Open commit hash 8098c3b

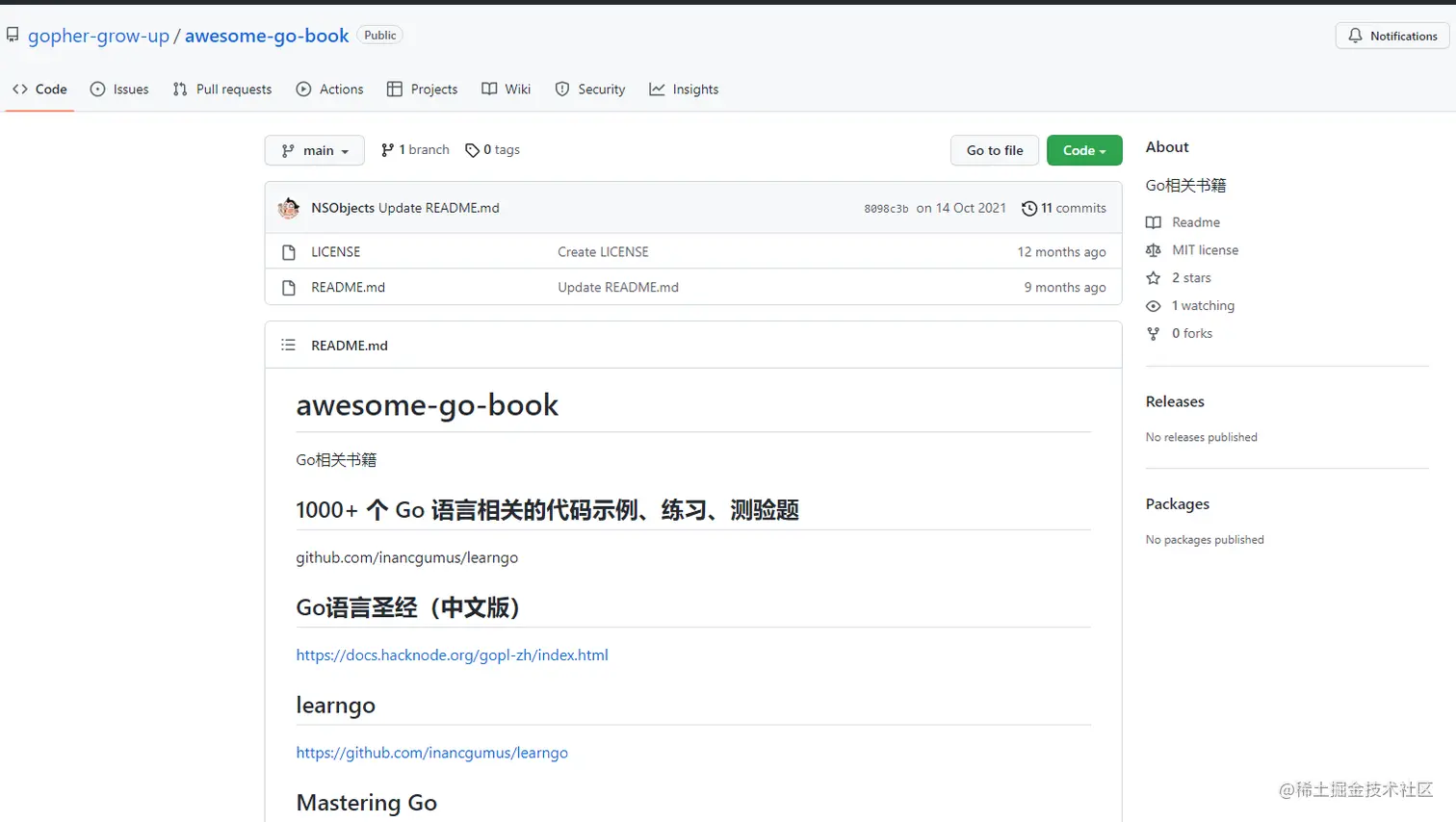pyautogui.click(x=886, y=209)
